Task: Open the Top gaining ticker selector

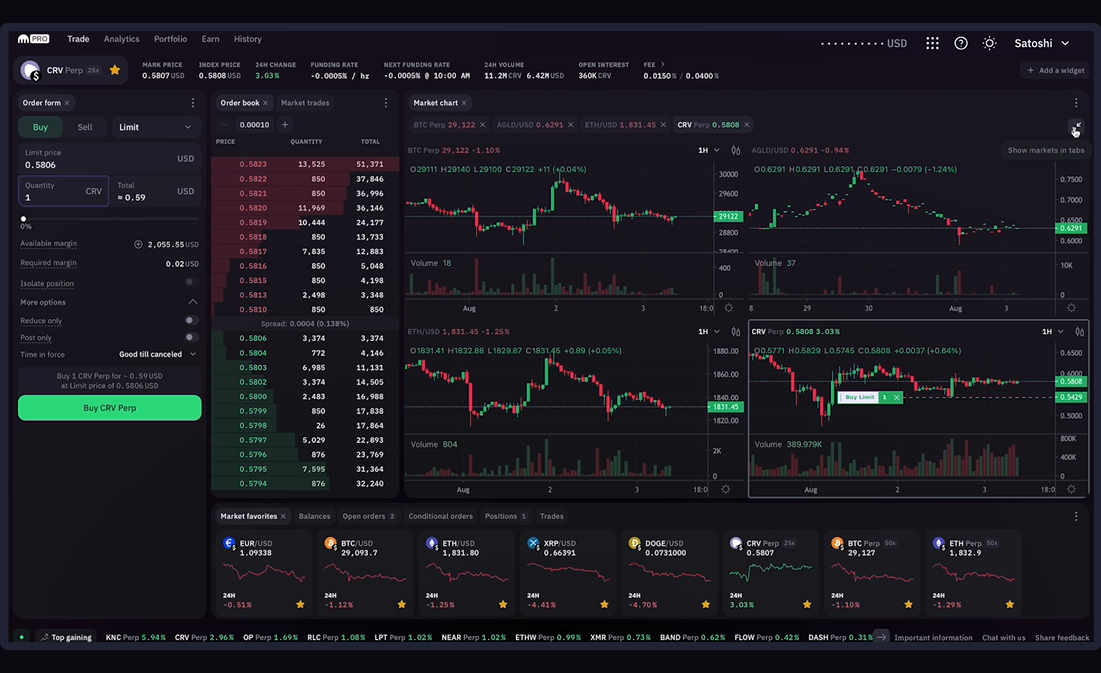Action: click(x=66, y=637)
